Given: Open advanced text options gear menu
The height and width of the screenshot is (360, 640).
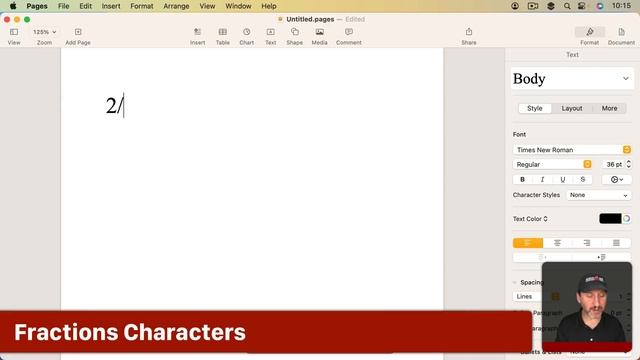Looking at the screenshot, I should (x=617, y=180).
